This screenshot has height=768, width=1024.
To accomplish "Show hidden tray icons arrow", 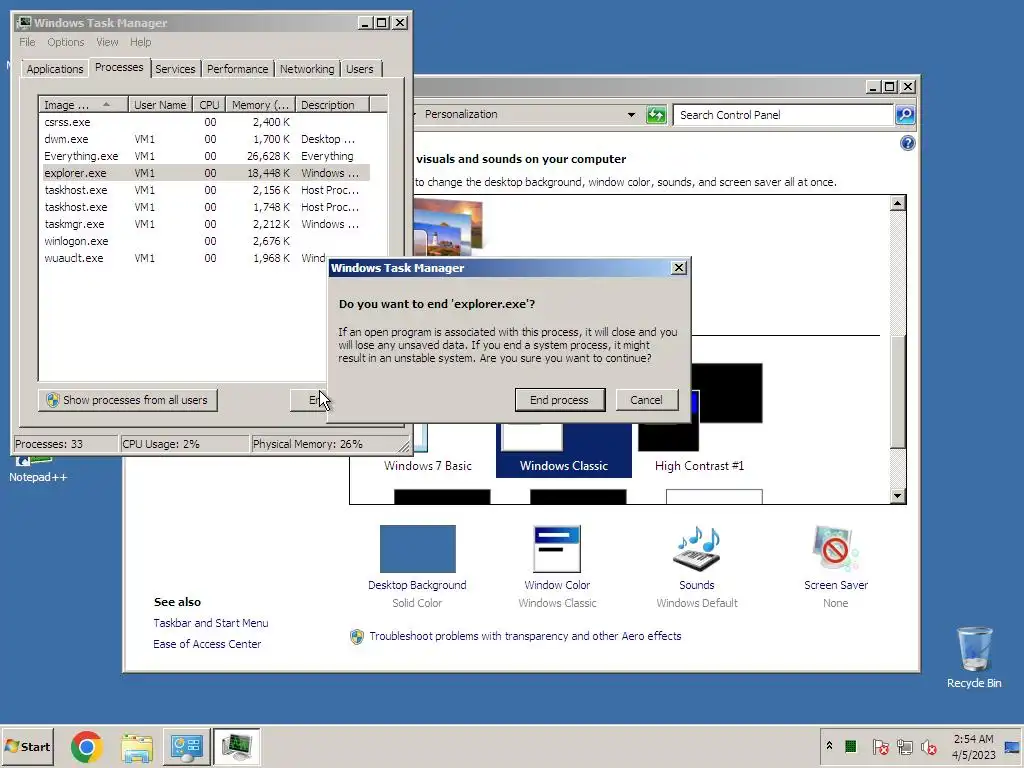I will [x=829, y=745].
